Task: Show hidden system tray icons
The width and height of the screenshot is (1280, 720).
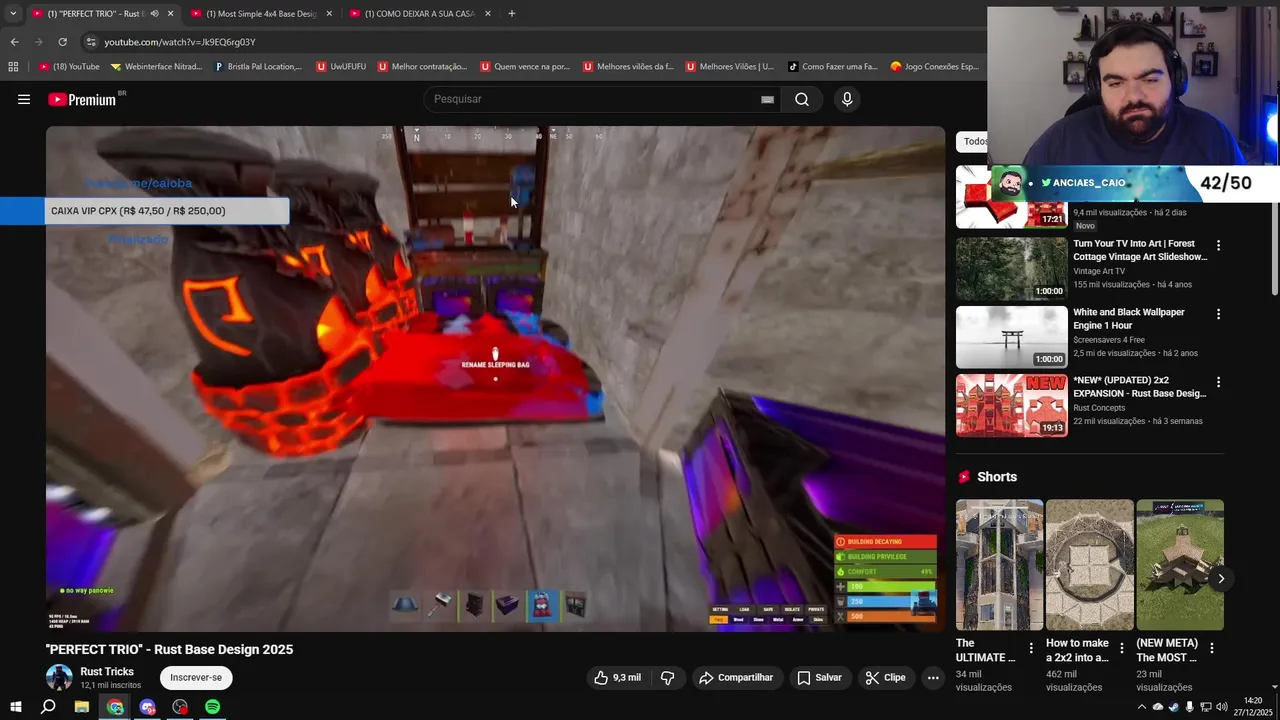Action: pyautogui.click(x=1141, y=707)
